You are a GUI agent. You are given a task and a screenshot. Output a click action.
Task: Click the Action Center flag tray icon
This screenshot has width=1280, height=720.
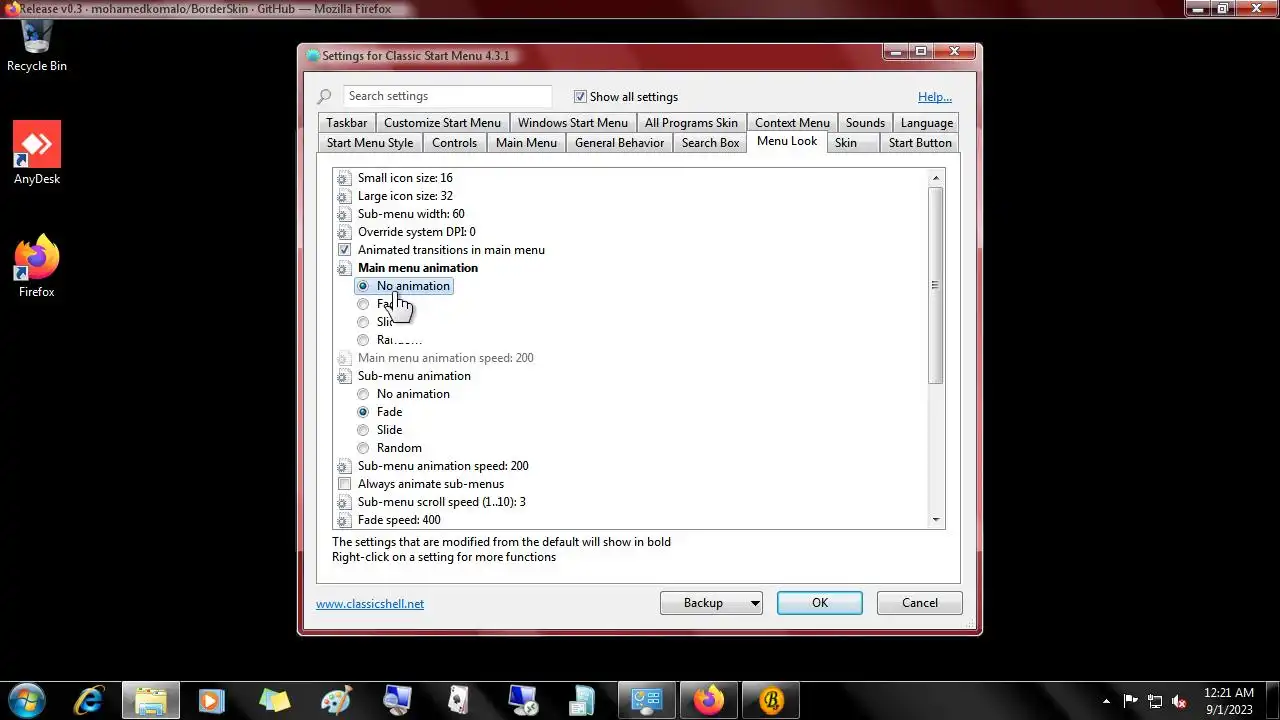pos(1131,701)
